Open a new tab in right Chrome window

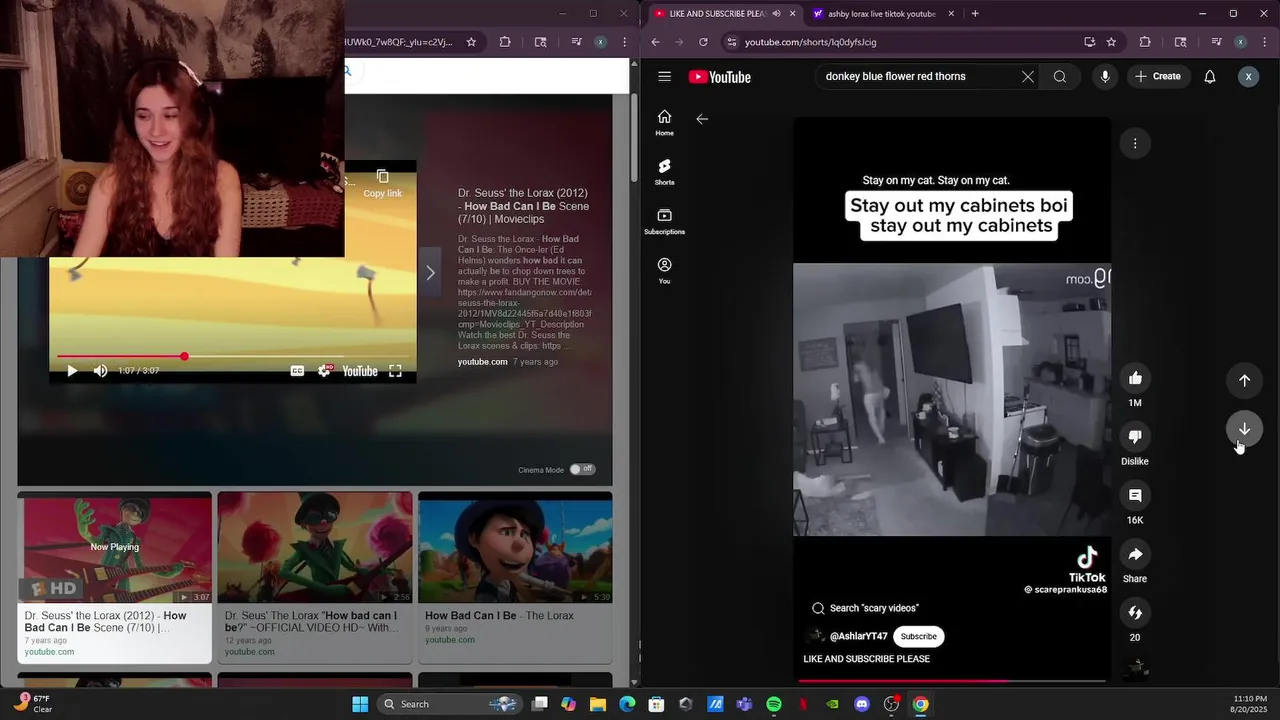pos(975,14)
